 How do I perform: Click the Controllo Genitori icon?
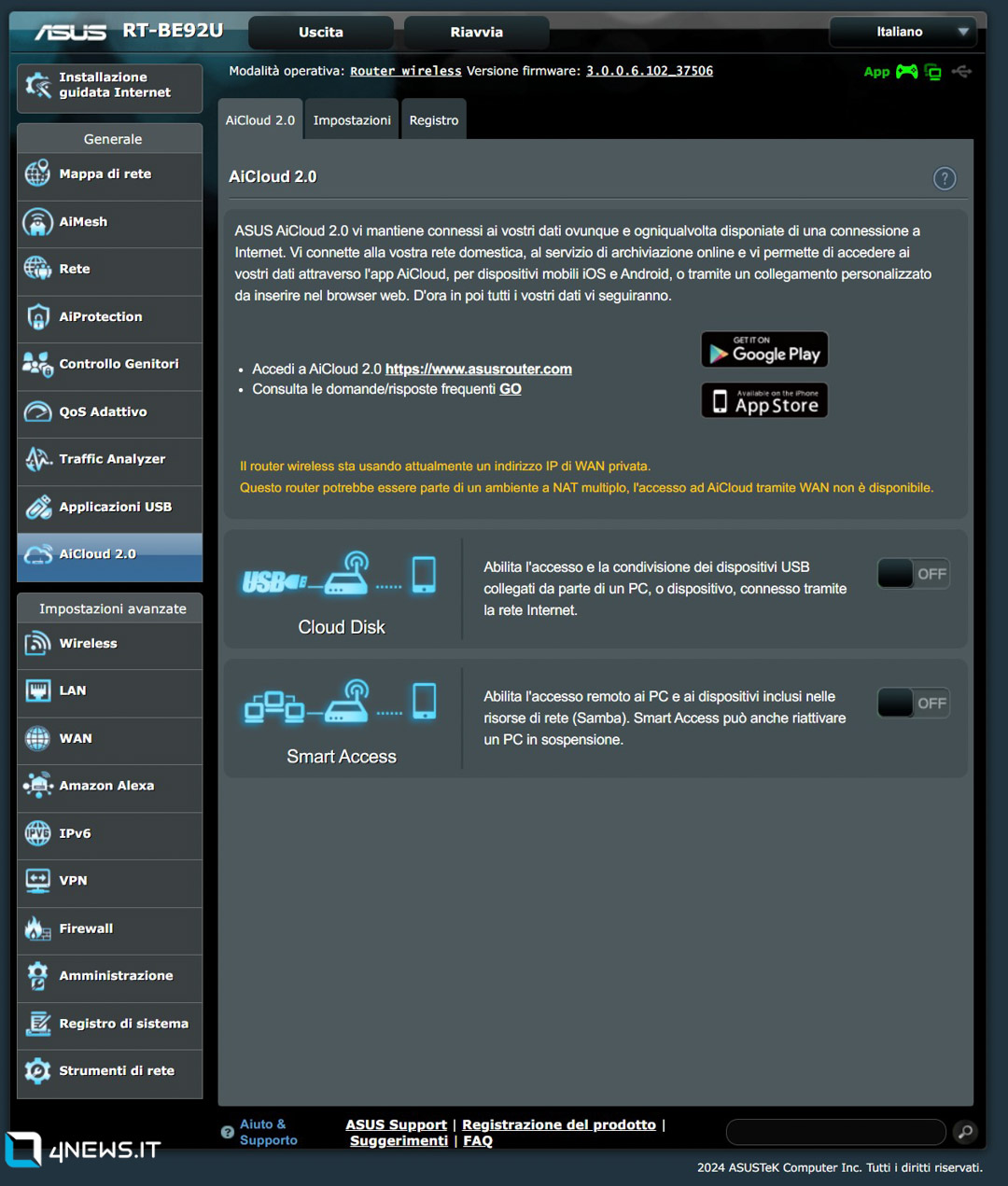[38, 364]
